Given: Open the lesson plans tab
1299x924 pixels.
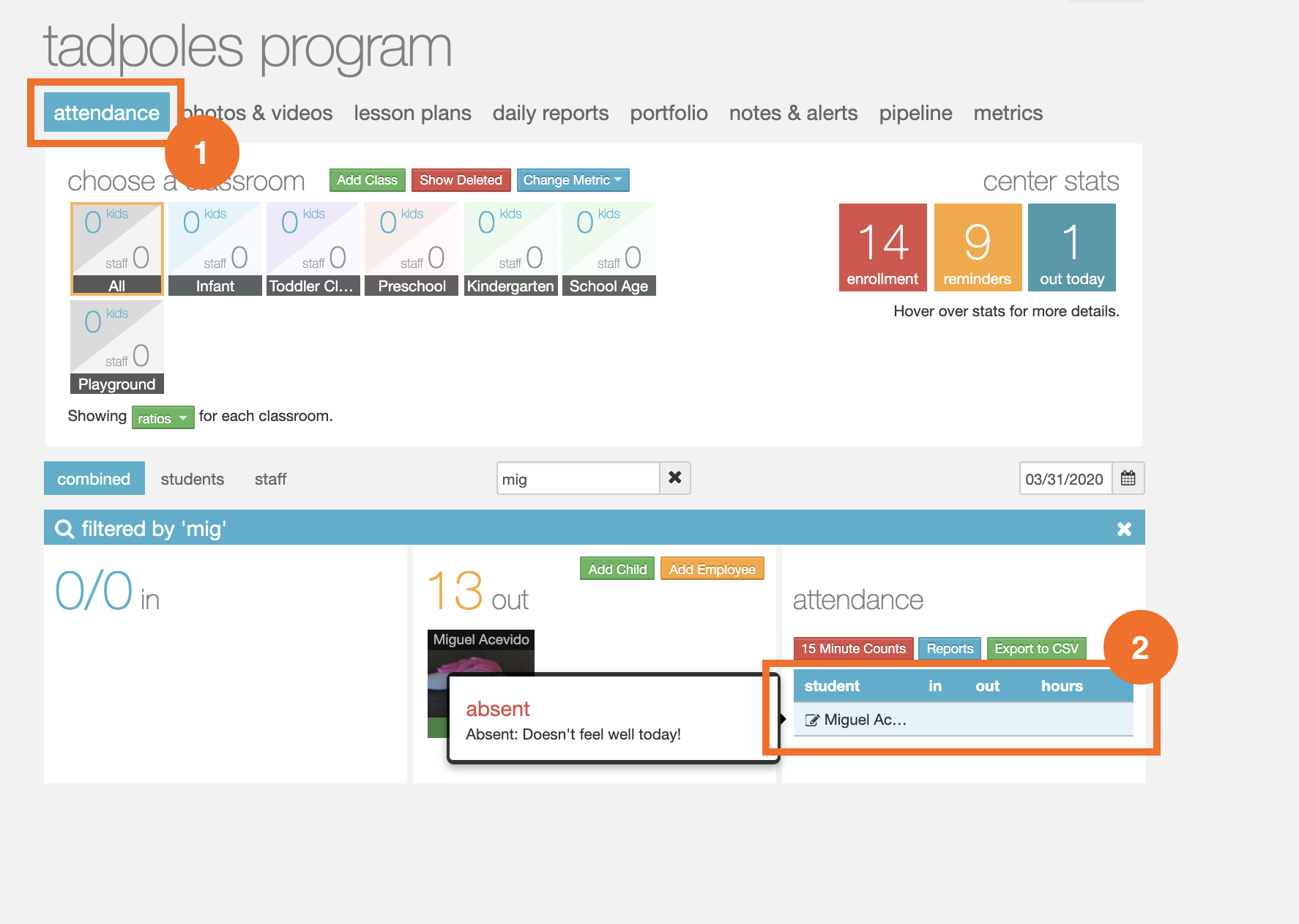Looking at the screenshot, I should click(x=412, y=113).
